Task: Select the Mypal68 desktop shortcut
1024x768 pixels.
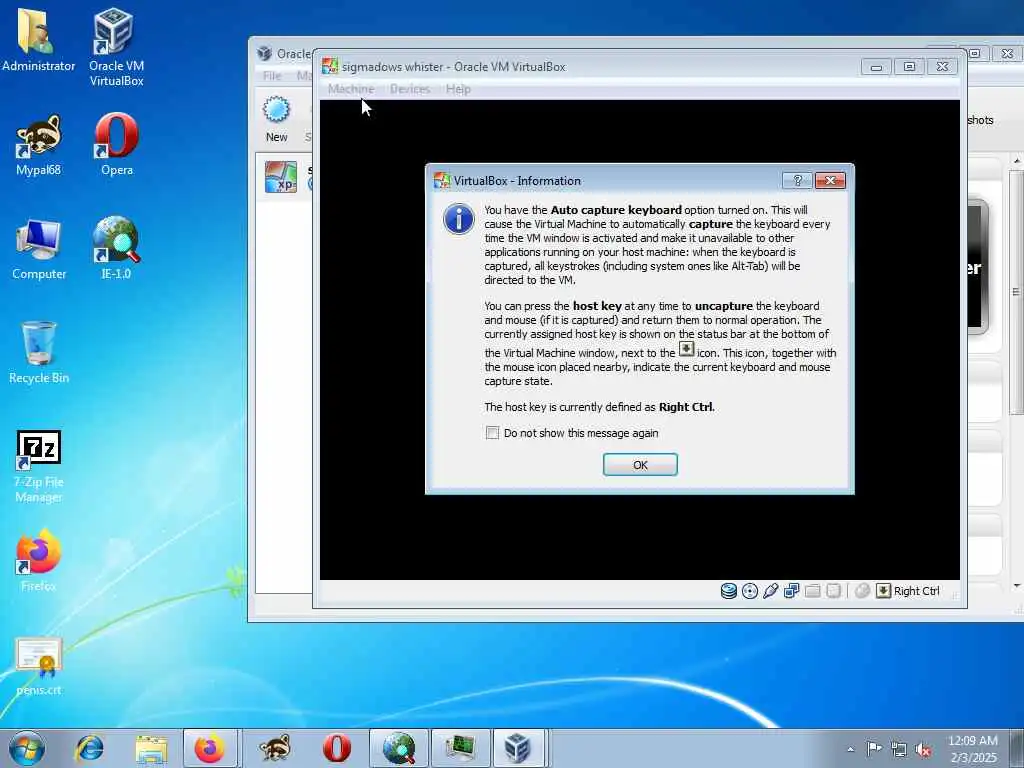Action: pos(39,145)
